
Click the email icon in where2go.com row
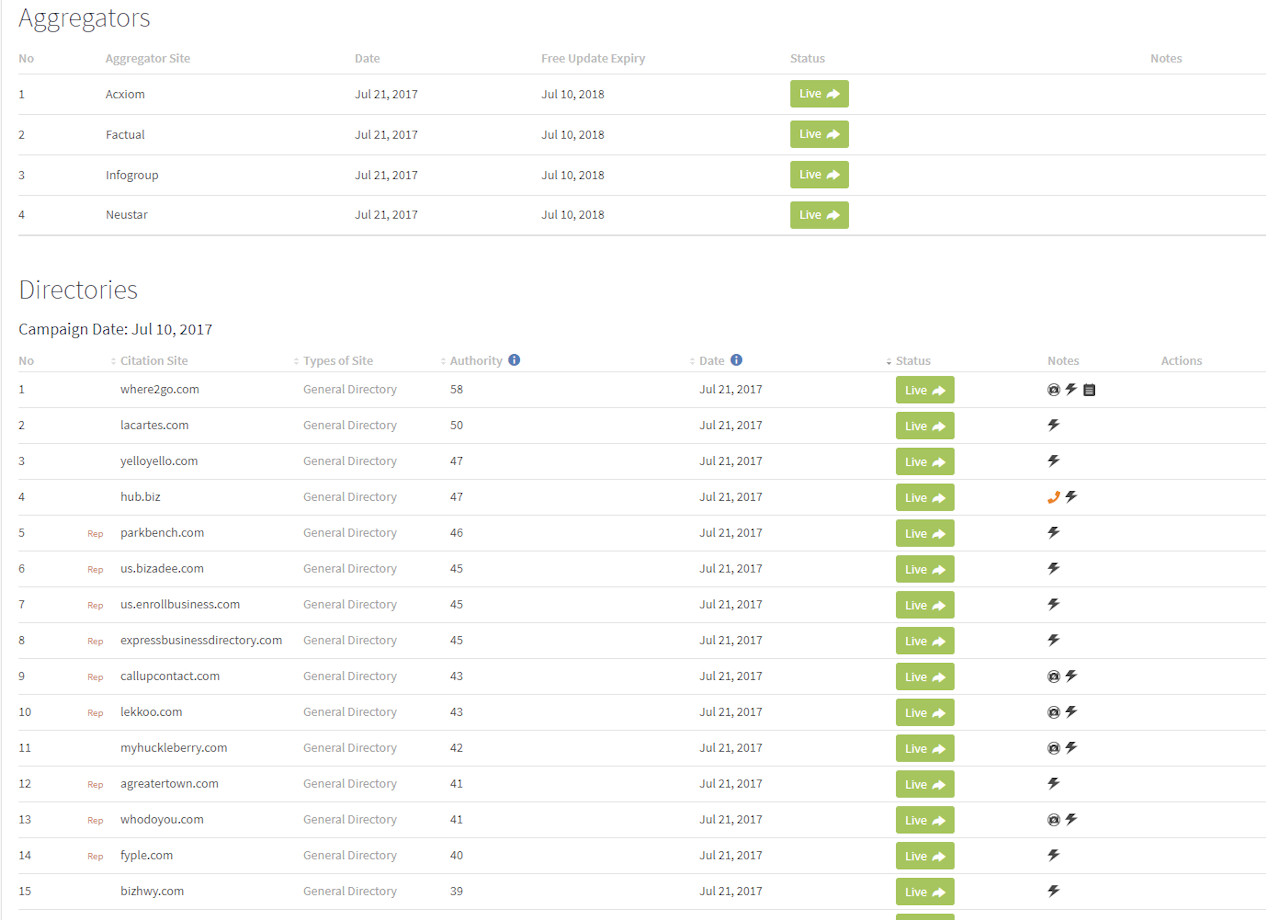click(x=1053, y=390)
